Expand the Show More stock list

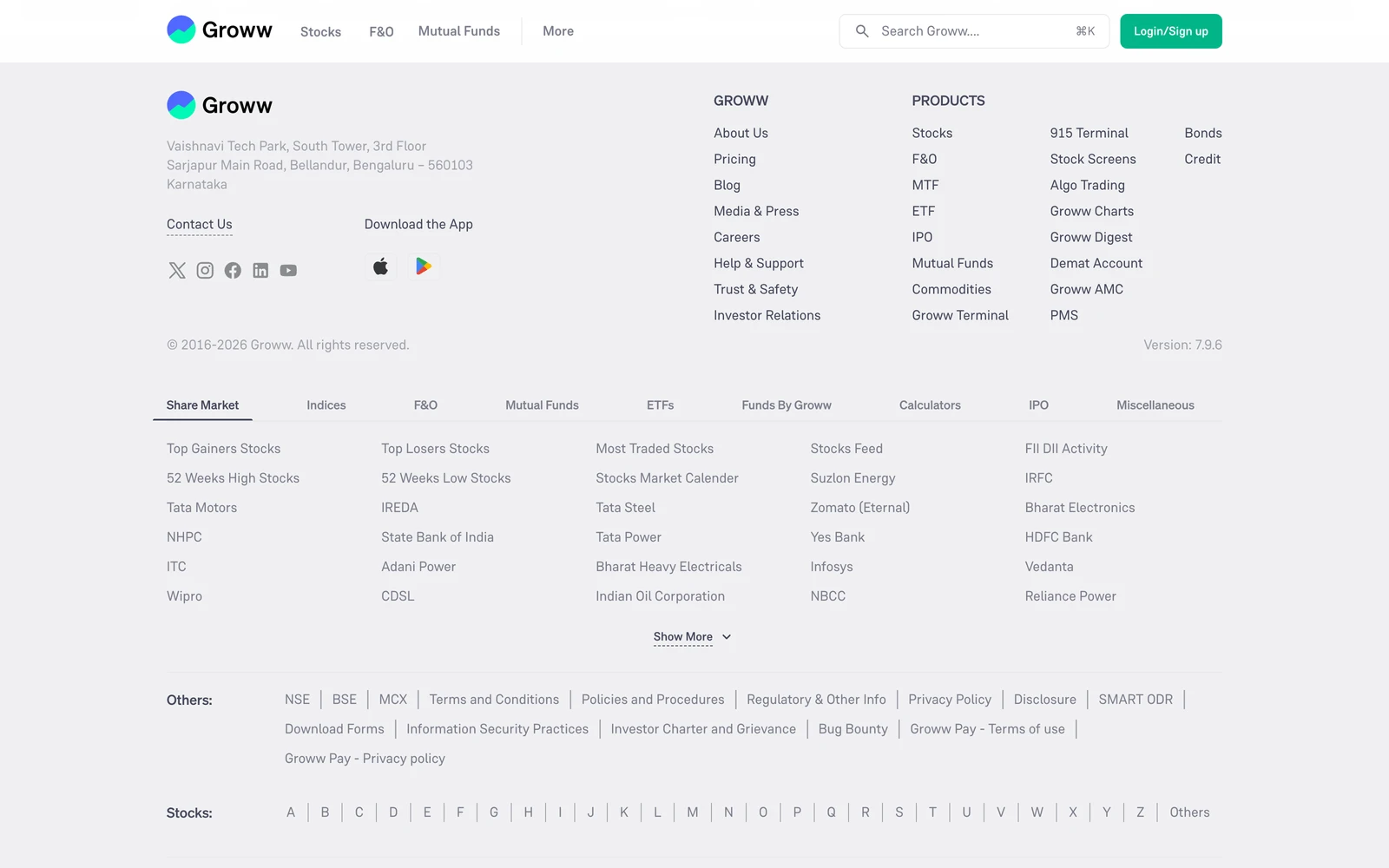click(693, 637)
